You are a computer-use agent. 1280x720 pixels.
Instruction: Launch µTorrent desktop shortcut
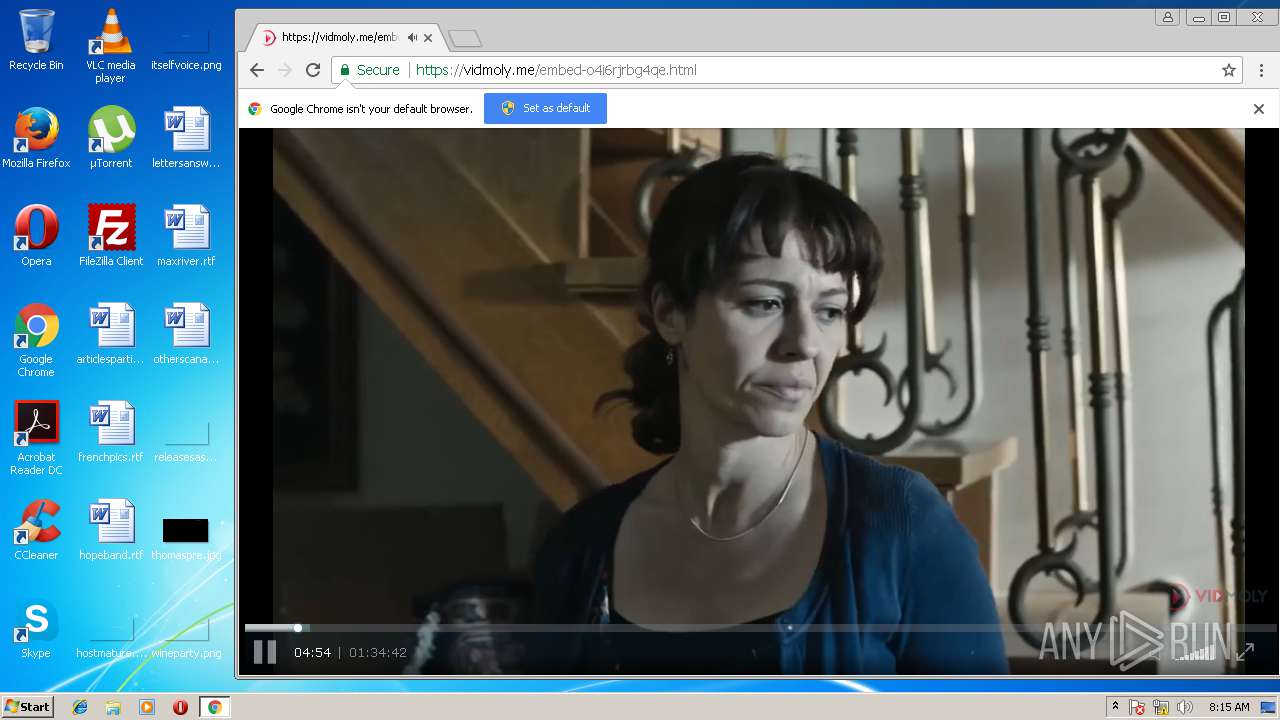[110, 138]
